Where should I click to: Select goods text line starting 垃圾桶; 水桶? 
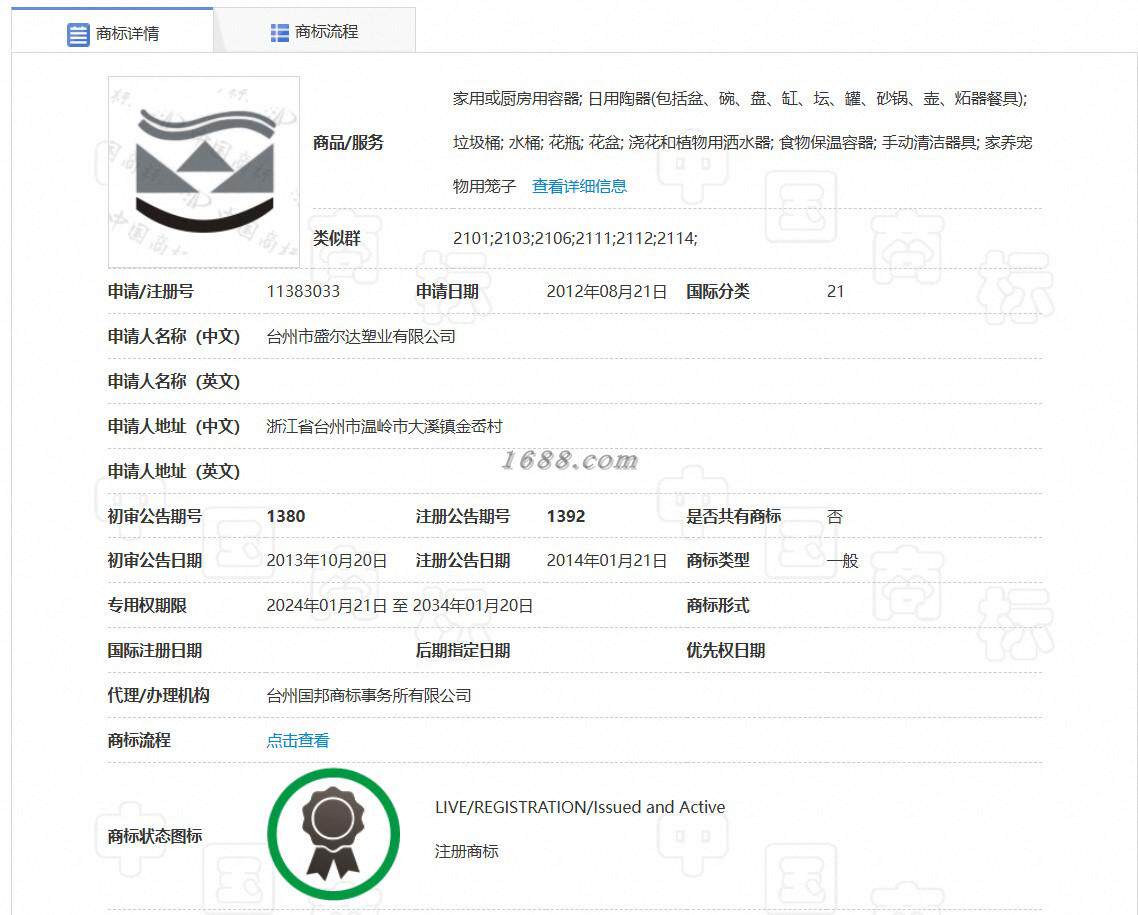pos(742,143)
